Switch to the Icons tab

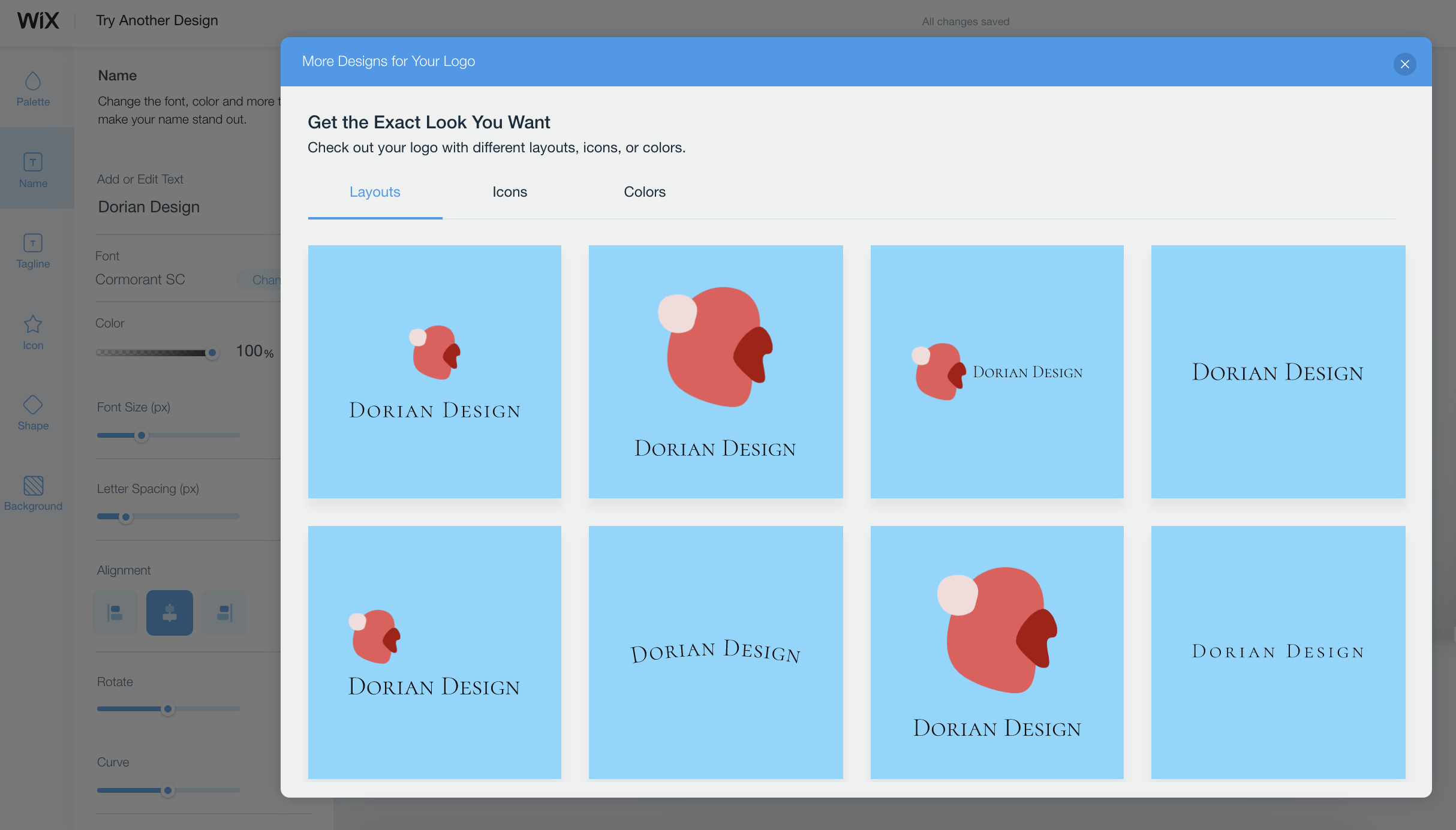pos(510,192)
